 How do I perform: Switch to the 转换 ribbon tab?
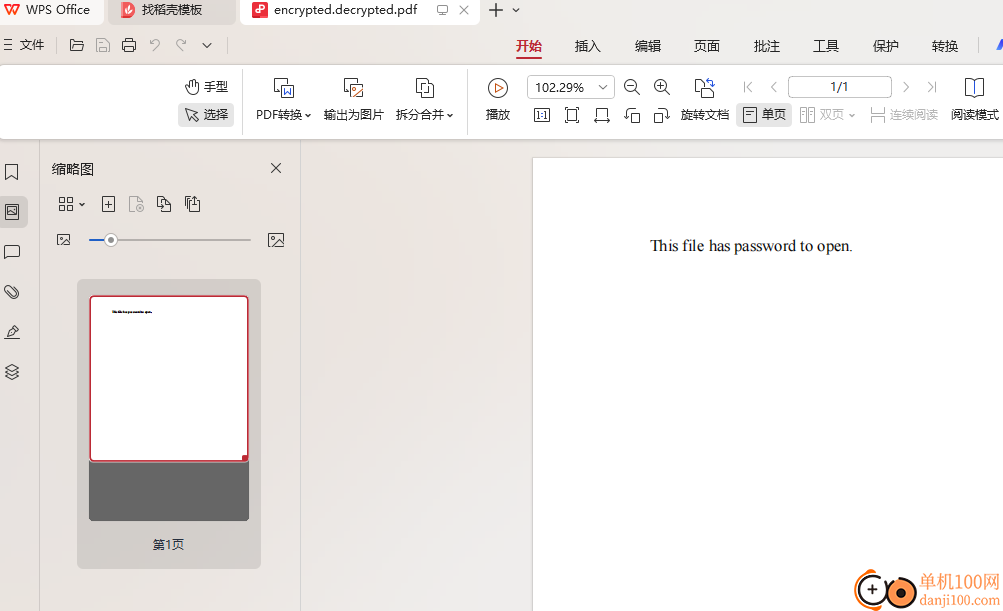(945, 46)
